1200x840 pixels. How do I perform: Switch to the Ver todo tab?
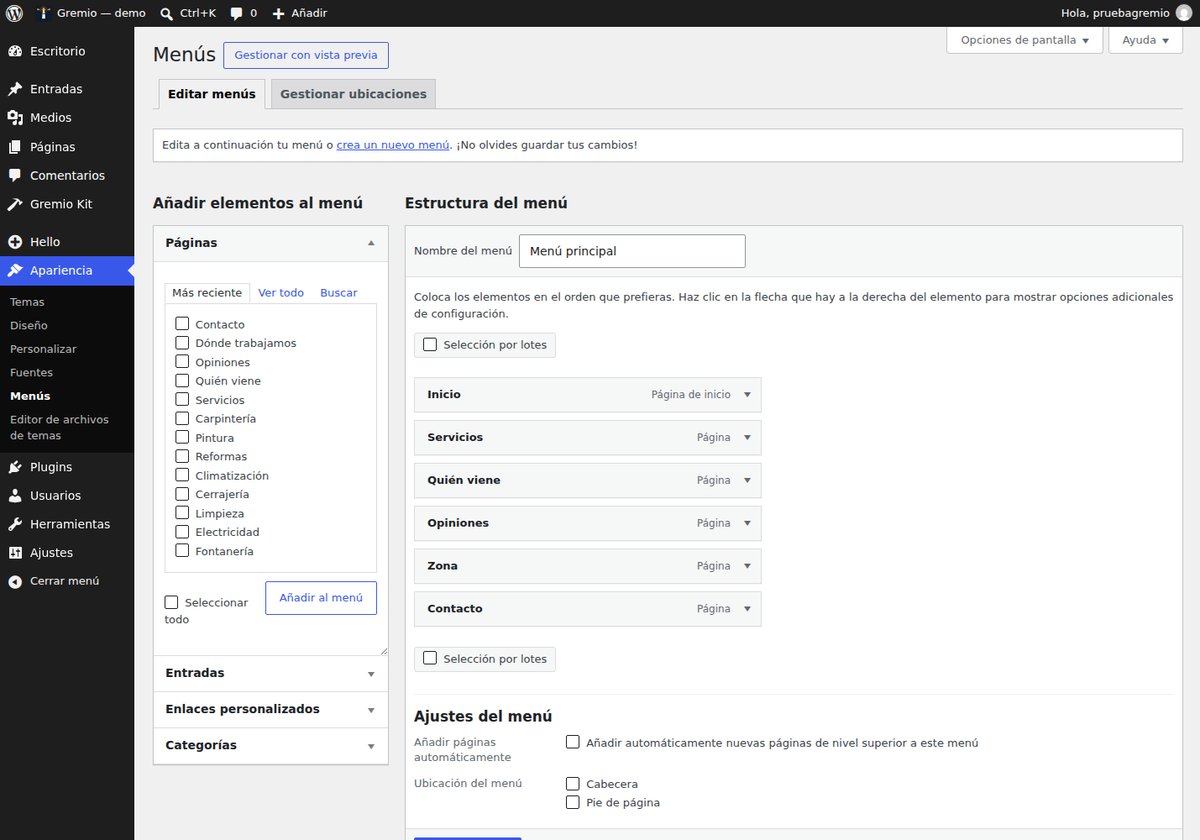[x=281, y=293]
